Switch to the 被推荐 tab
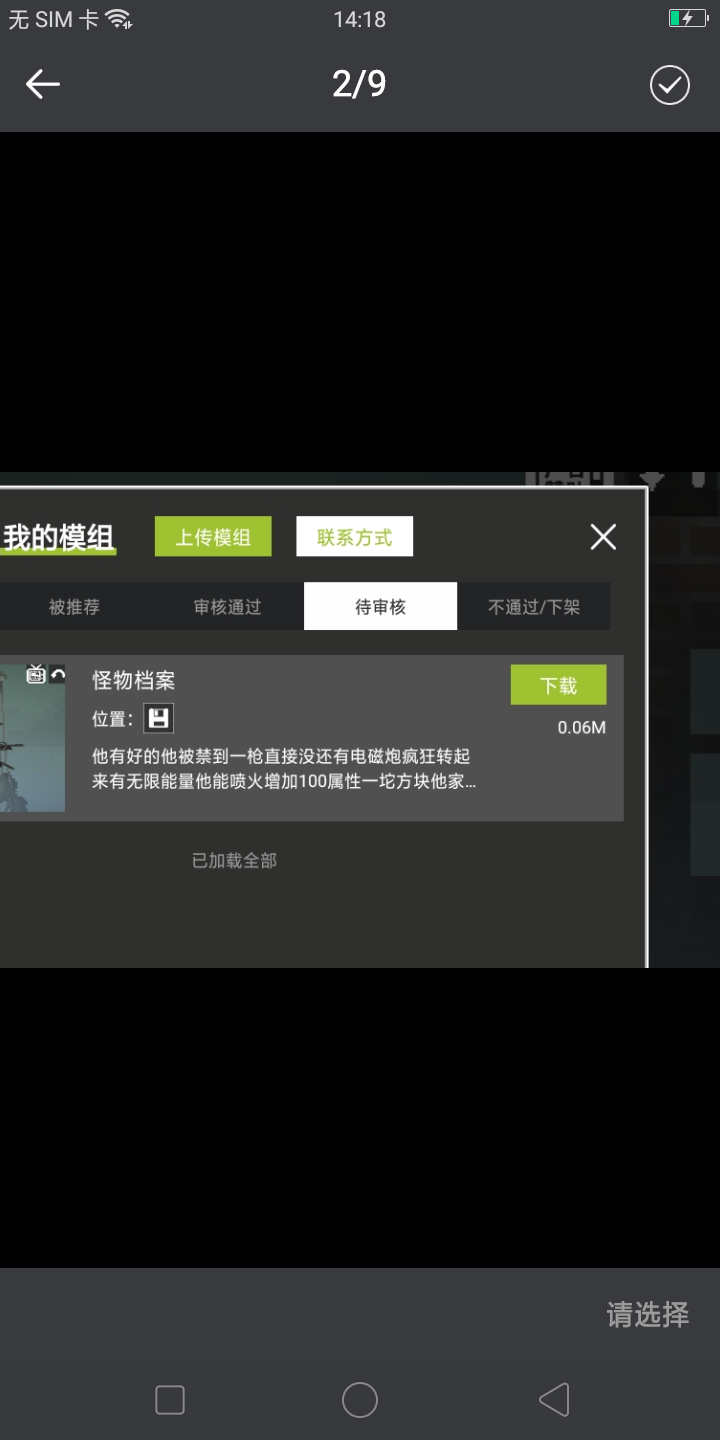720x1440 pixels. point(74,607)
